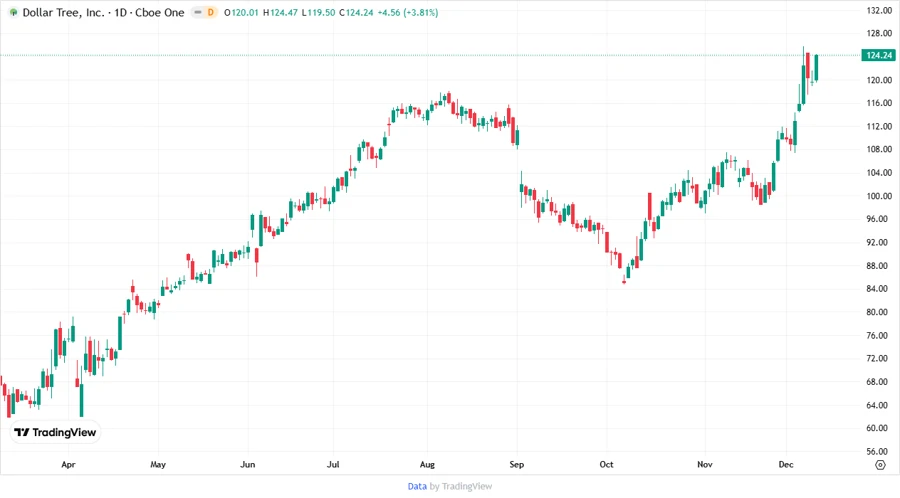Click the 56.00 price axis label
900x498 pixels.
(x=879, y=451)
